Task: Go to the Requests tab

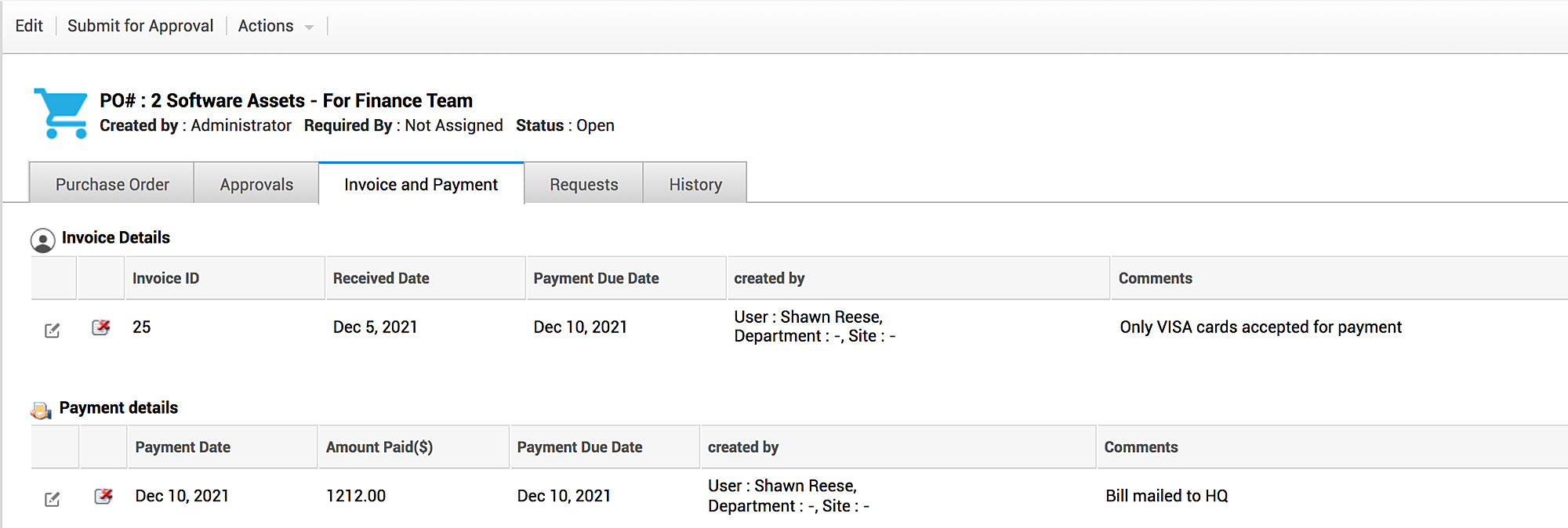Action: [583, 185]
